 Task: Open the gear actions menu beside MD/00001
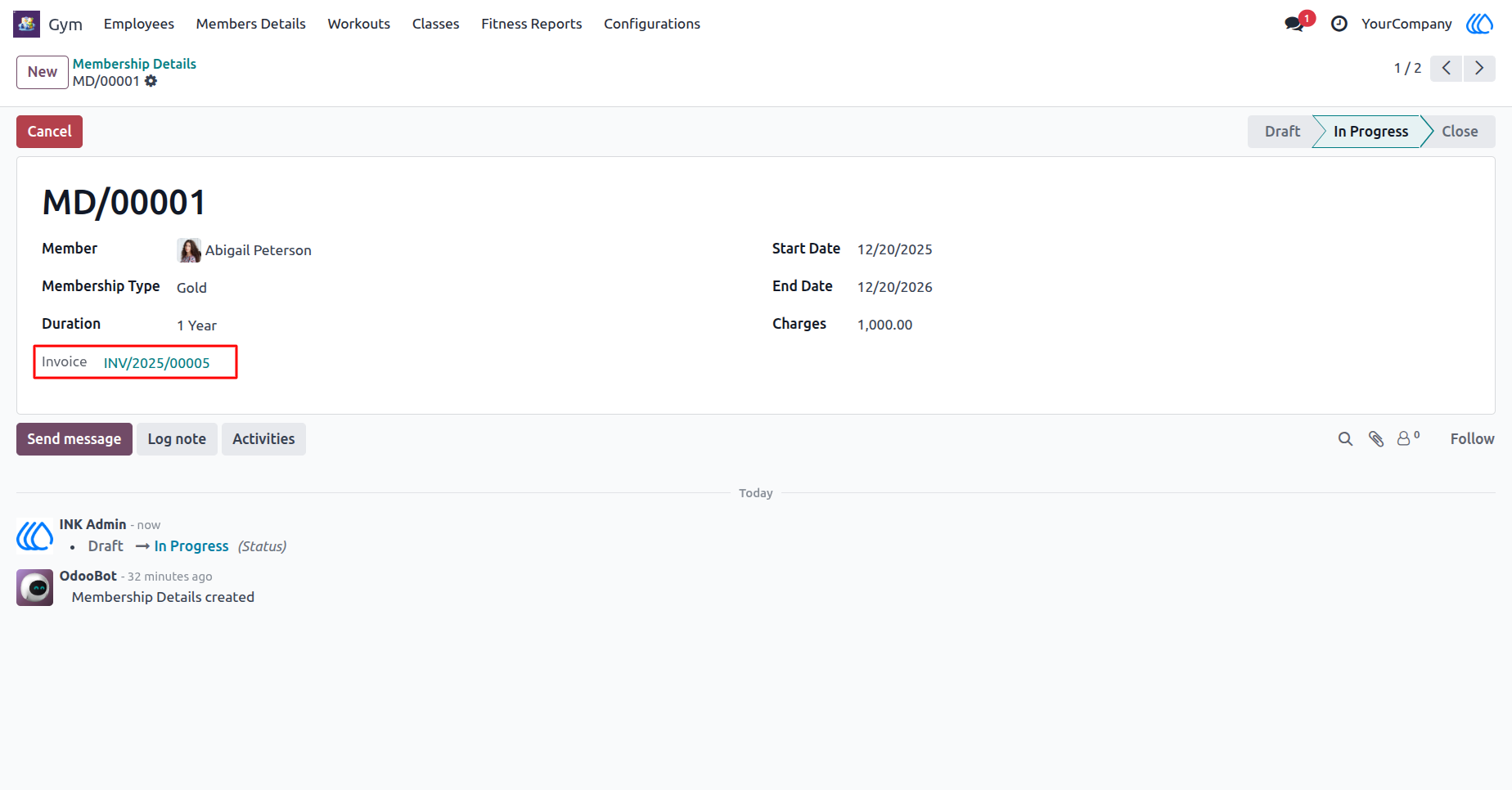[151, 81]
